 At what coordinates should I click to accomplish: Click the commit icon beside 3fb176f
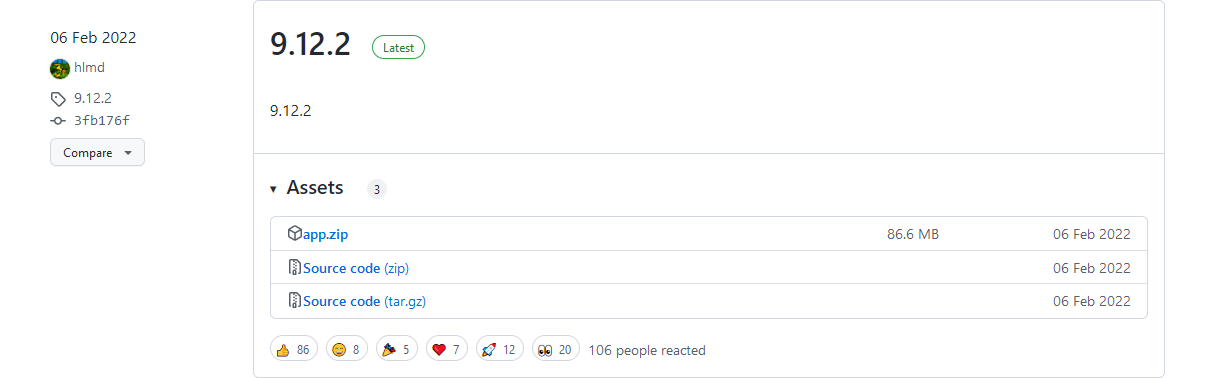(x=58, y=121)
